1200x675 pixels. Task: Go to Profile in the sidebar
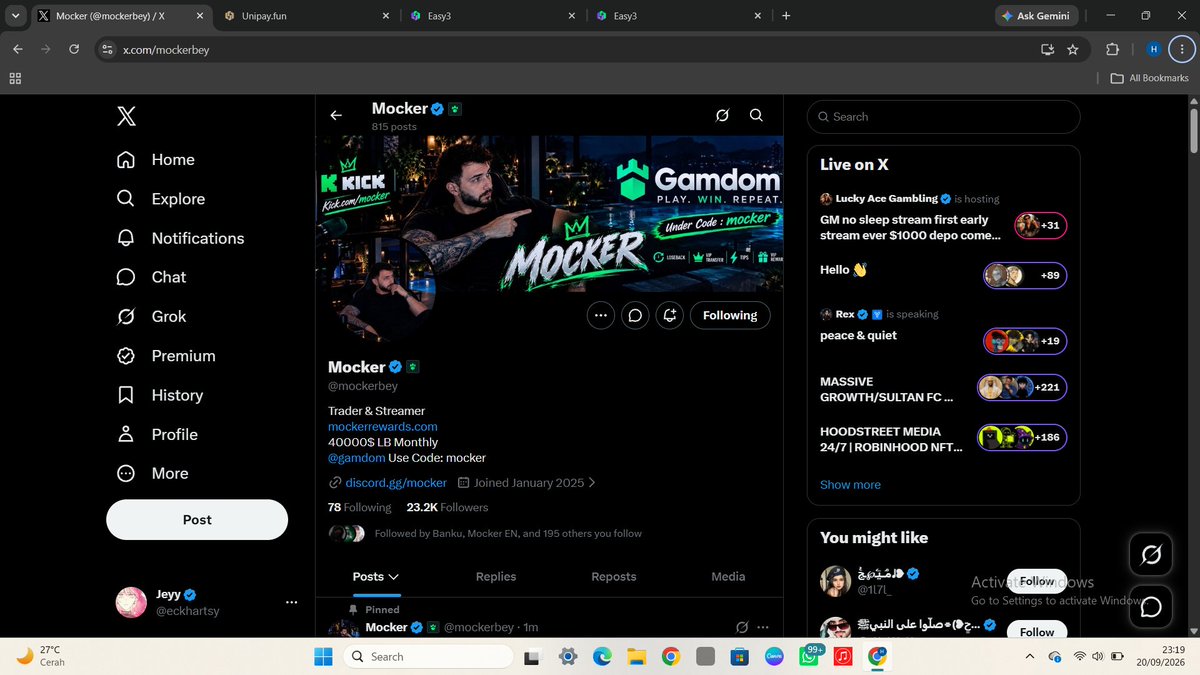[156, 434]
